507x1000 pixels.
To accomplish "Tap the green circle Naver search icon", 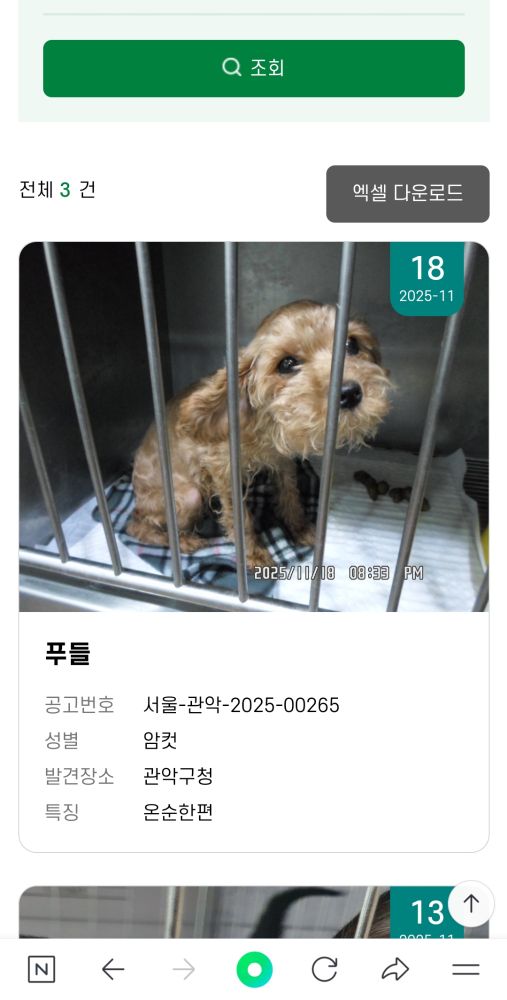I will coord(254,970).
